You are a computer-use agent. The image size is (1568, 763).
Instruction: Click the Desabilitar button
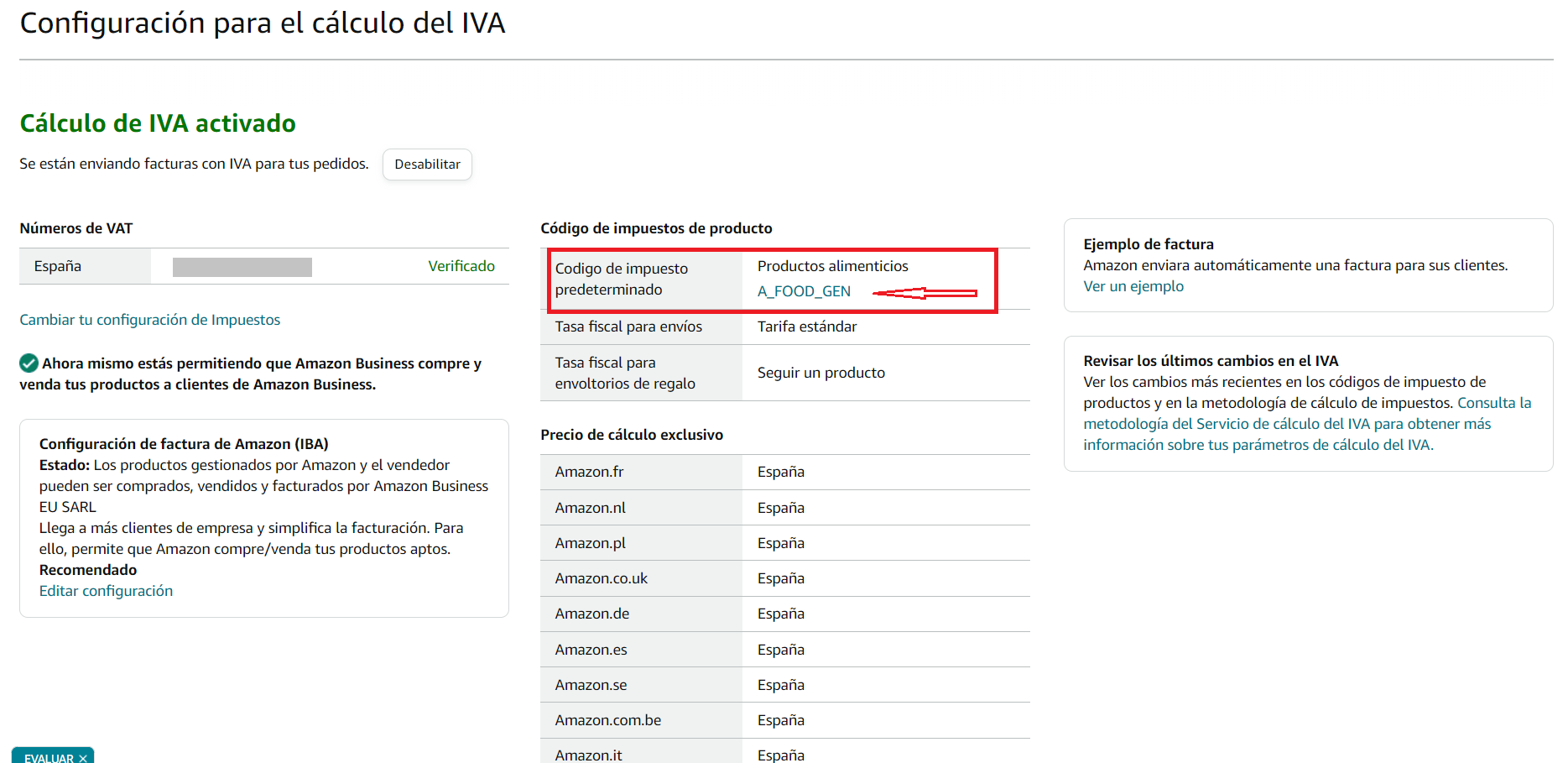tap(427, 165)
